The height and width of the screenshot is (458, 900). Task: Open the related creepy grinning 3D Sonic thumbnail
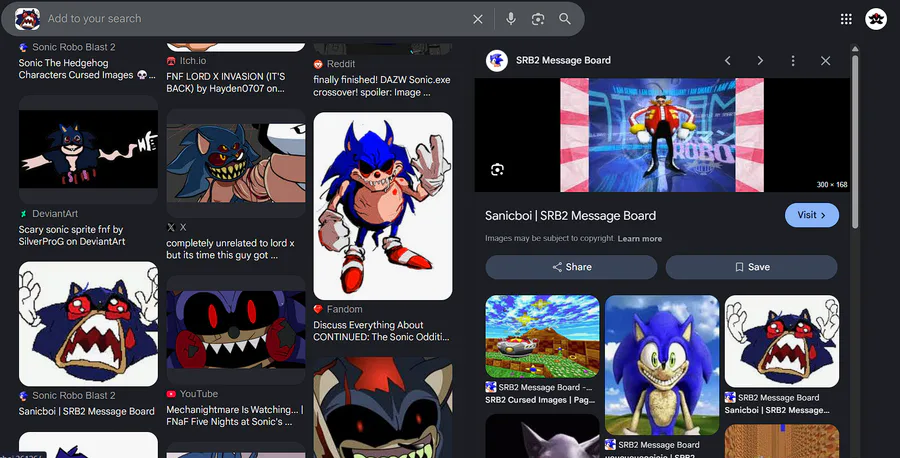point(662,365)
